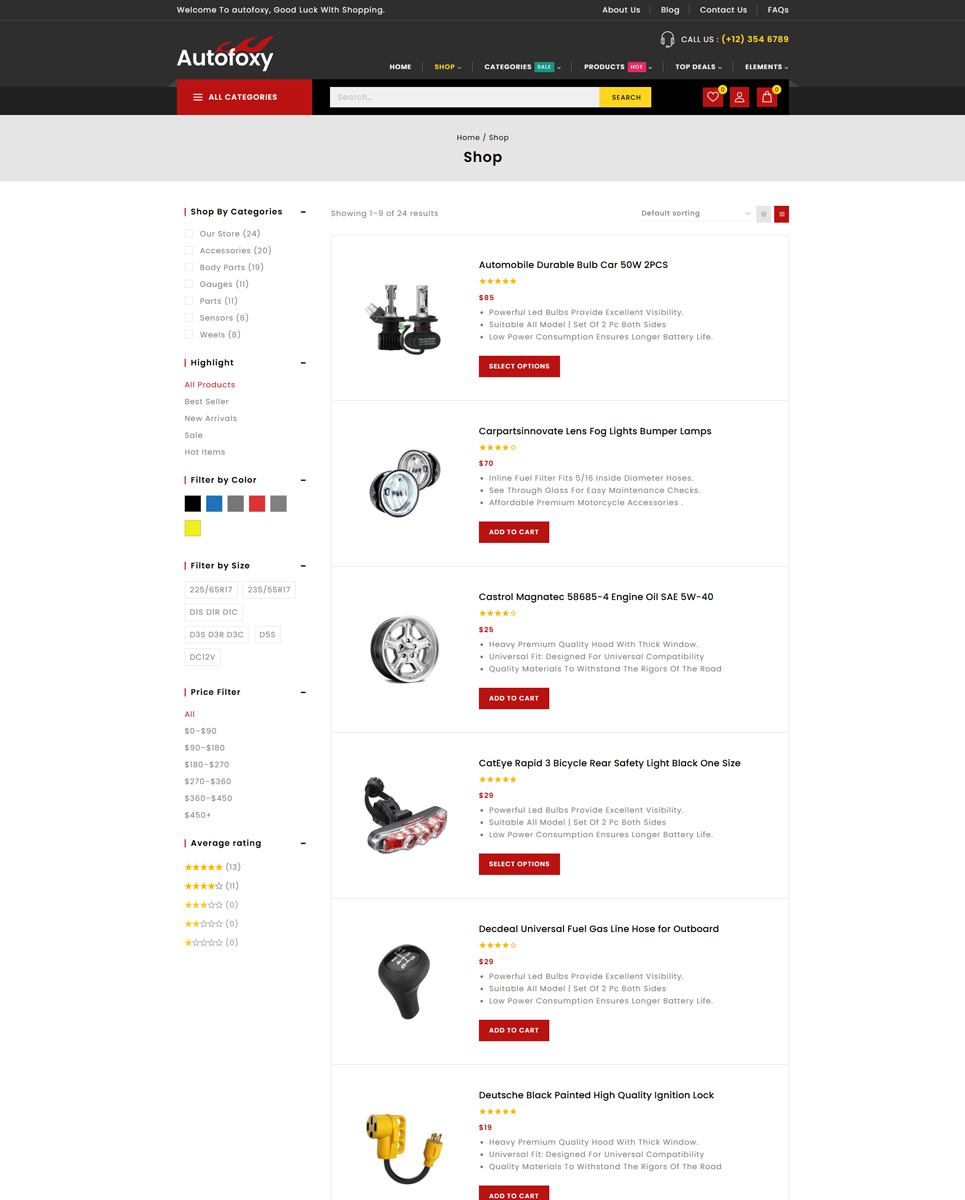Click the Autofoxy logo

pos(225,54)
